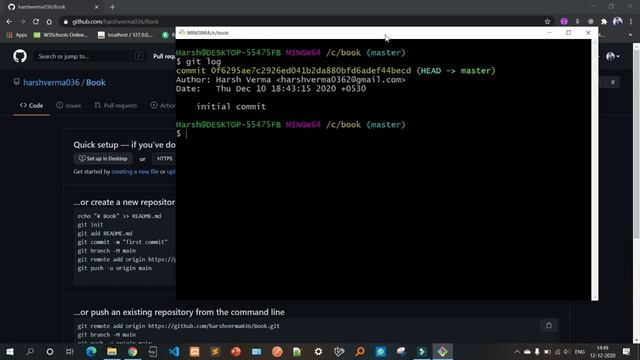Open Settings gear from taskbar
Viewport: 640px width, 360px height.
tap(318, 351)
